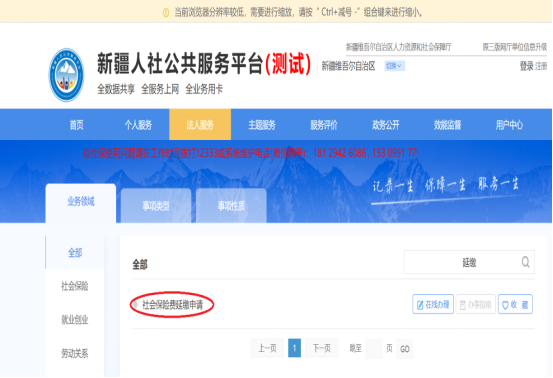
Task: Switch to the 业务领域 tab
Action: [81, 203]
